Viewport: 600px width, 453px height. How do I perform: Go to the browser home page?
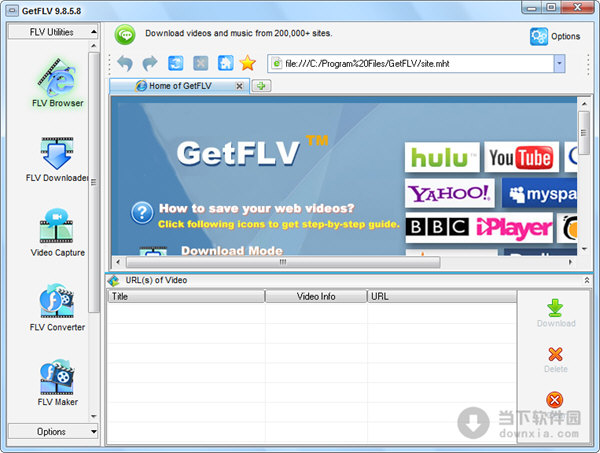(x=225, y=63)
